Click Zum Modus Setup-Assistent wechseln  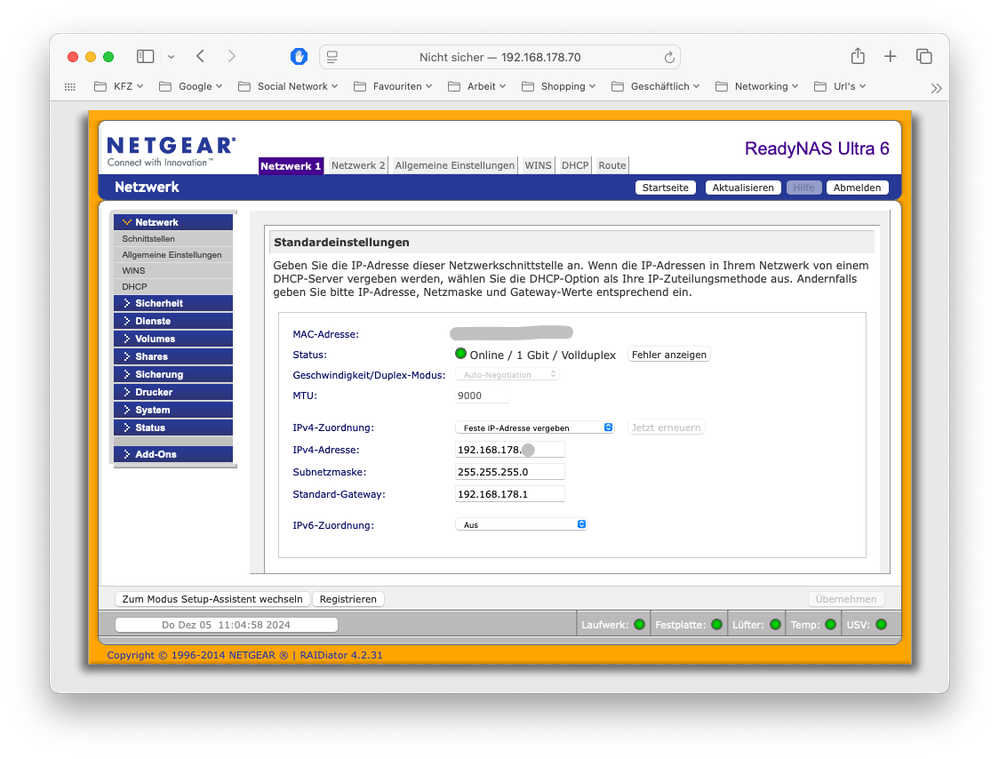[x=212, y=599]
